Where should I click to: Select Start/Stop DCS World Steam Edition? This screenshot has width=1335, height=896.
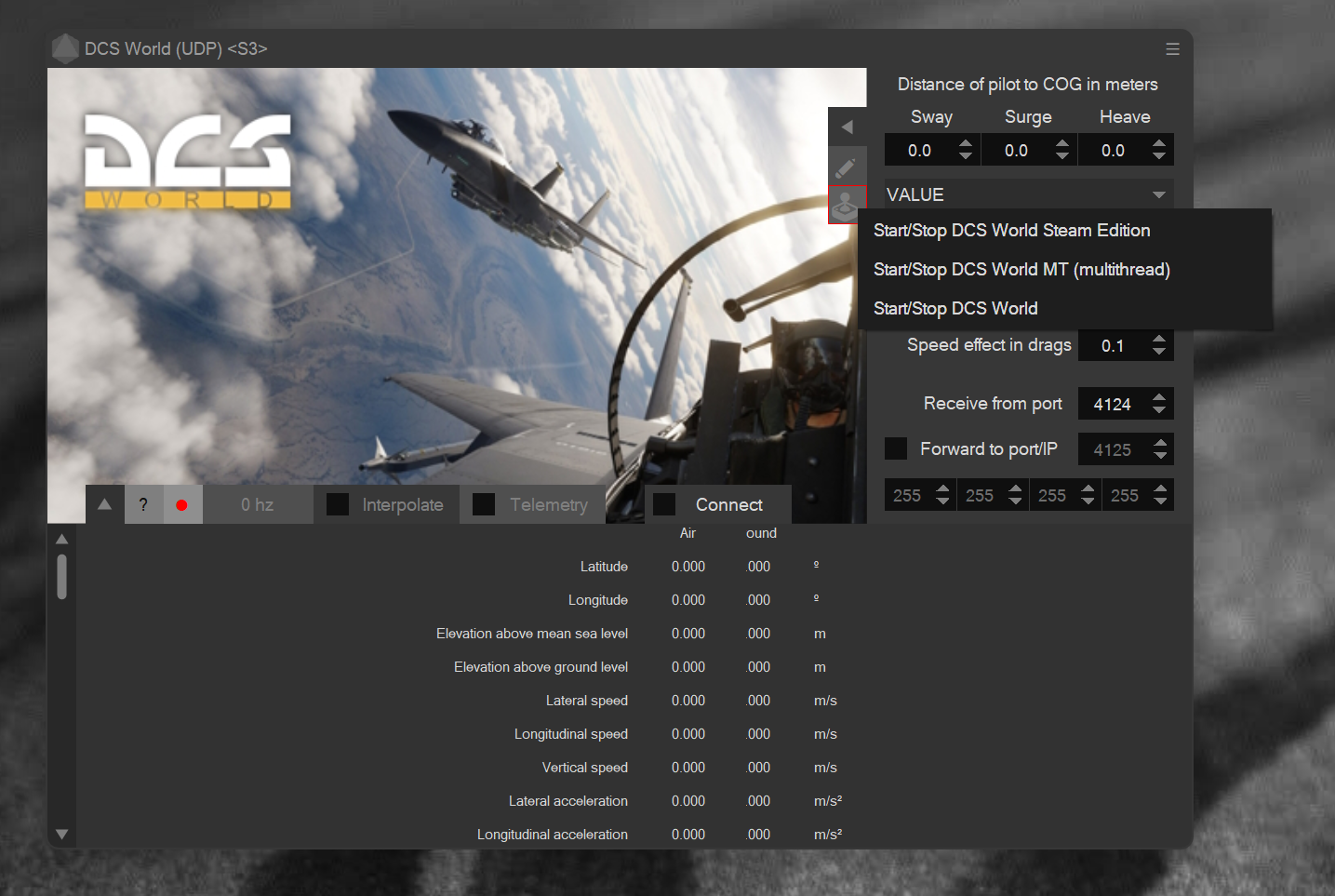pos(1011,231)
